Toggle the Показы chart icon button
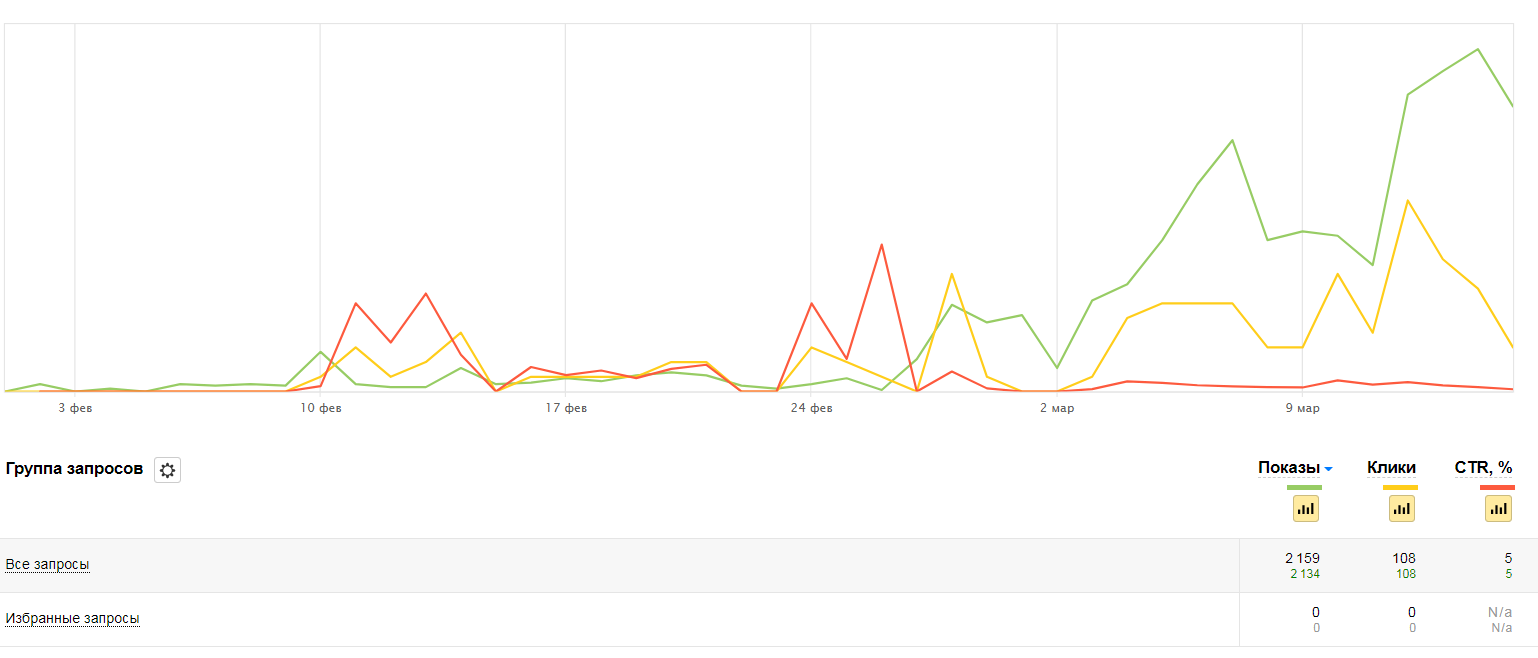This screenshot has width=1538, height=658. pos(1306,508)
